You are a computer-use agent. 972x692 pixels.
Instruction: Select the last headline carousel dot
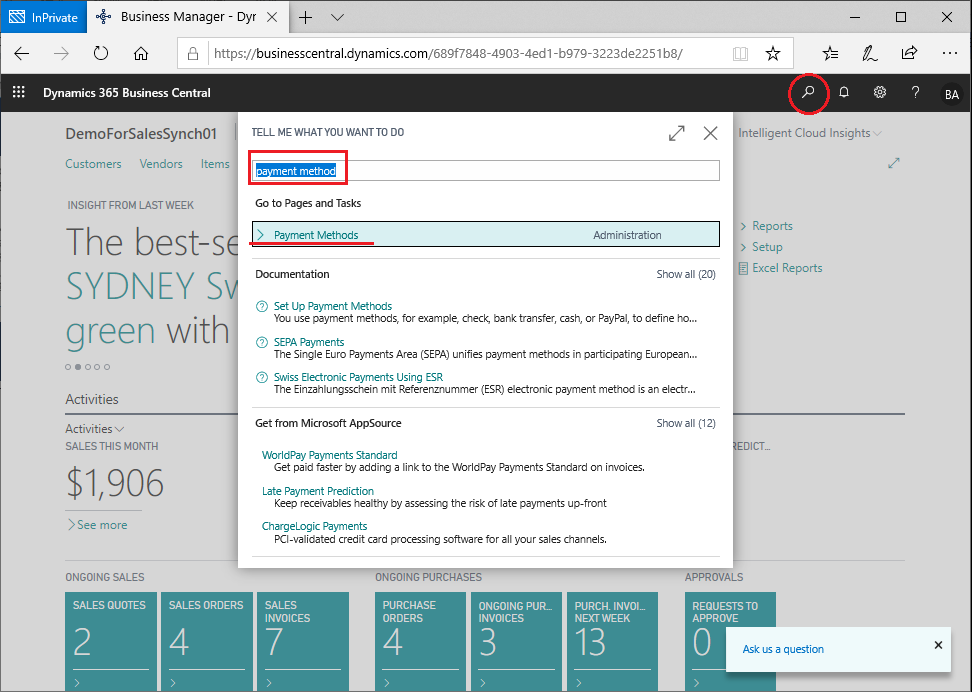click(107, 367)
